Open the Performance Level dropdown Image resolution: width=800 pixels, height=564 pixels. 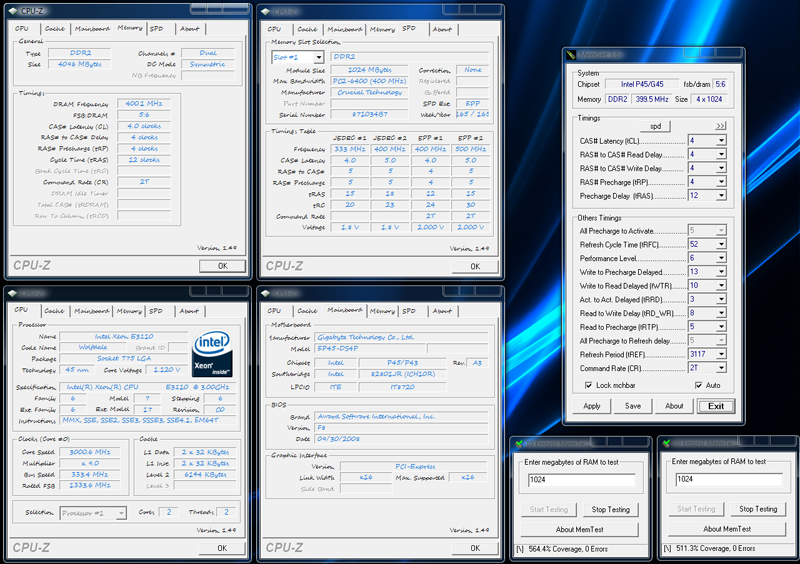coord(721,258)
